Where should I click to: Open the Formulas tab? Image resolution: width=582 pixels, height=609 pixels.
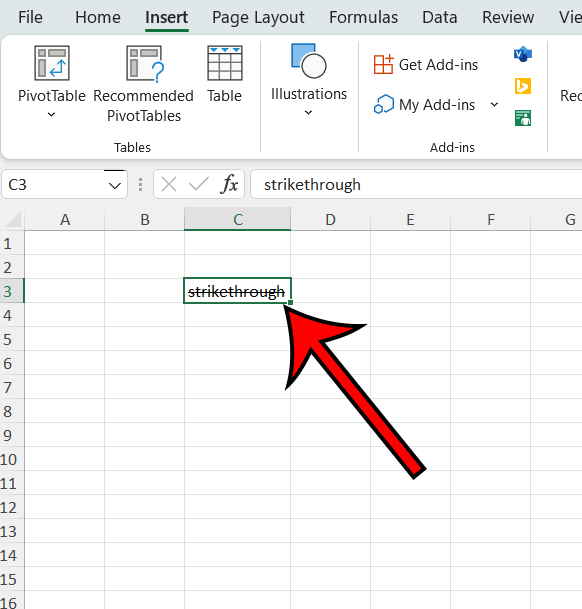point(364,17)
